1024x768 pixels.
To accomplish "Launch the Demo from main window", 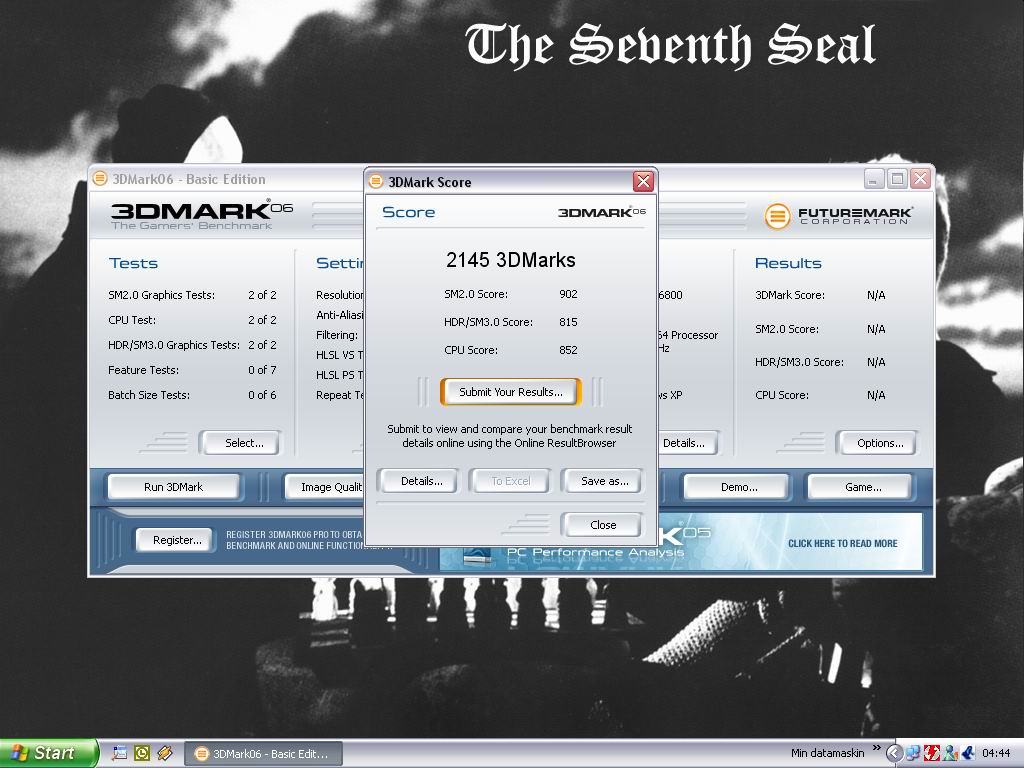I will [737, 487].
